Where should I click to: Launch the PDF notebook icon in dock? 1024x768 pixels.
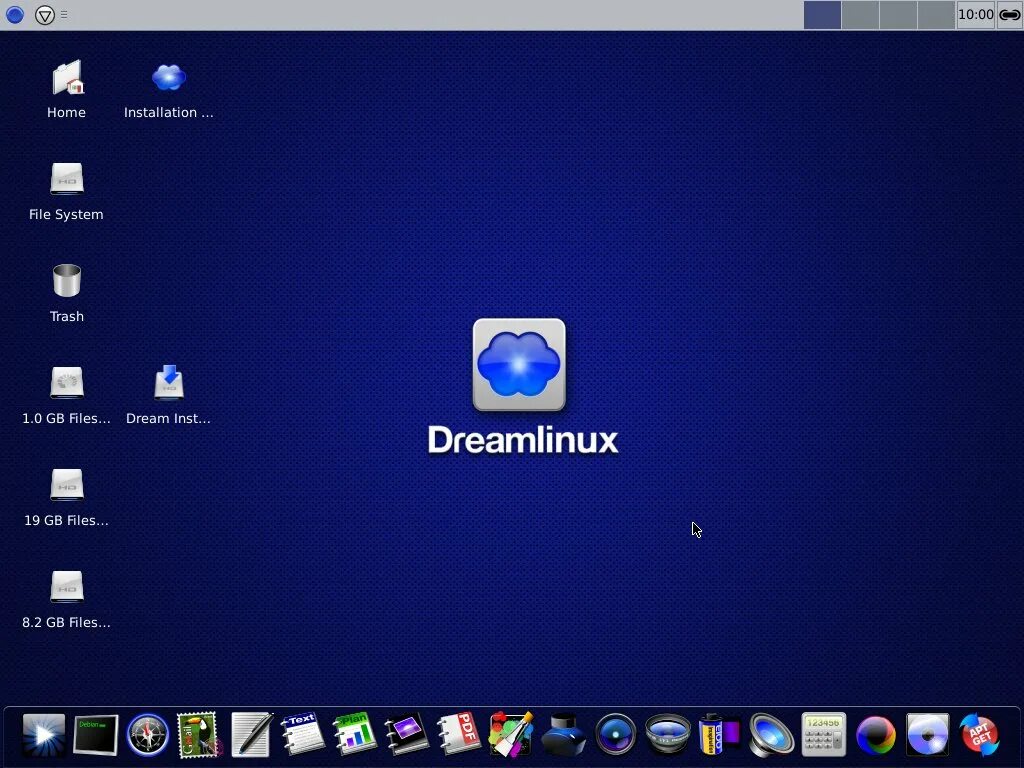(x=458, y=735)
